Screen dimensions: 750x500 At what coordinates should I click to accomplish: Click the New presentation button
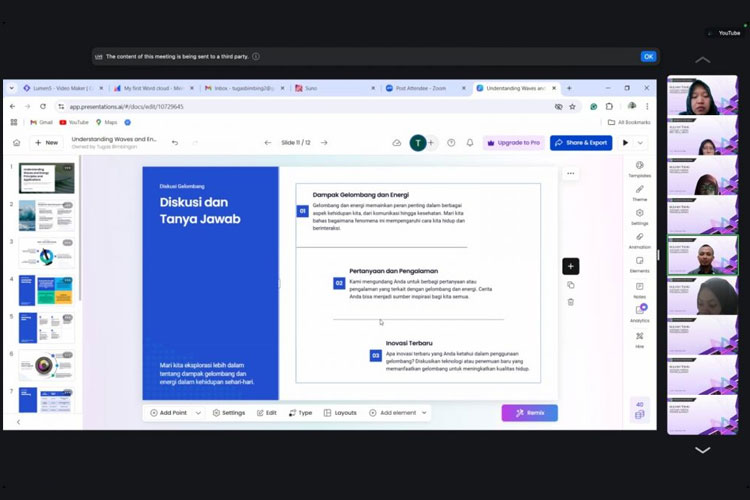46,143
